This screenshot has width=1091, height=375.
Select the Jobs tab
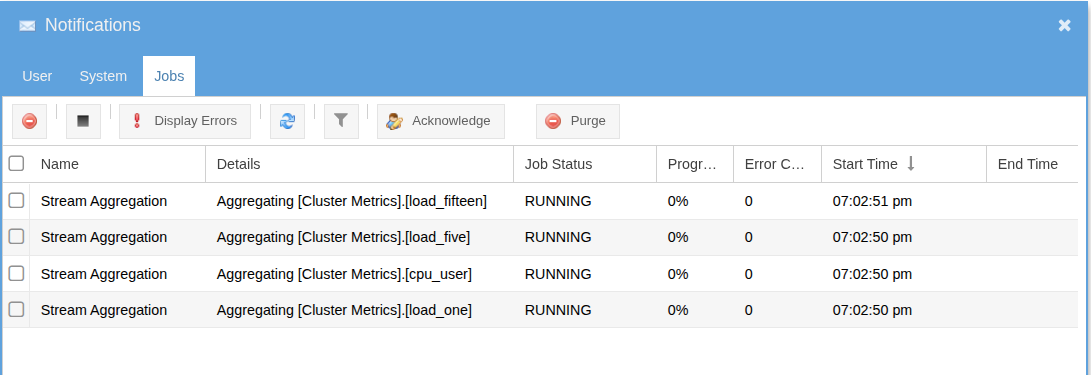point(169,76)
